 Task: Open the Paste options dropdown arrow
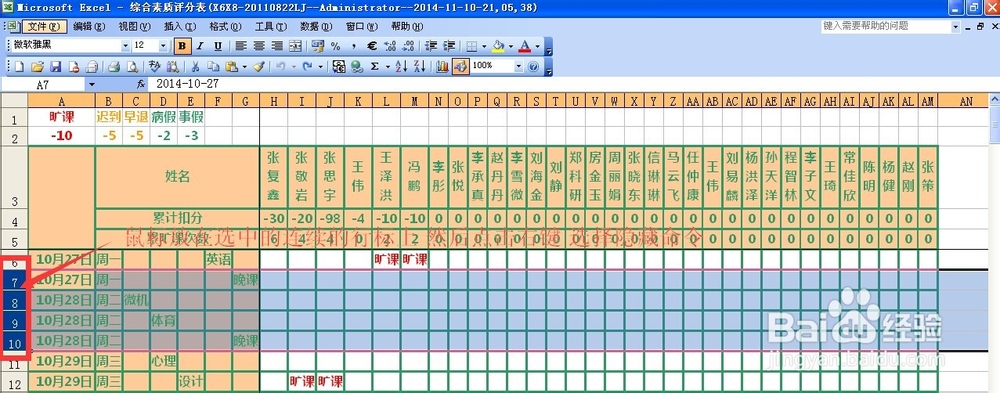pyautogui.click(x=244, y=66)
